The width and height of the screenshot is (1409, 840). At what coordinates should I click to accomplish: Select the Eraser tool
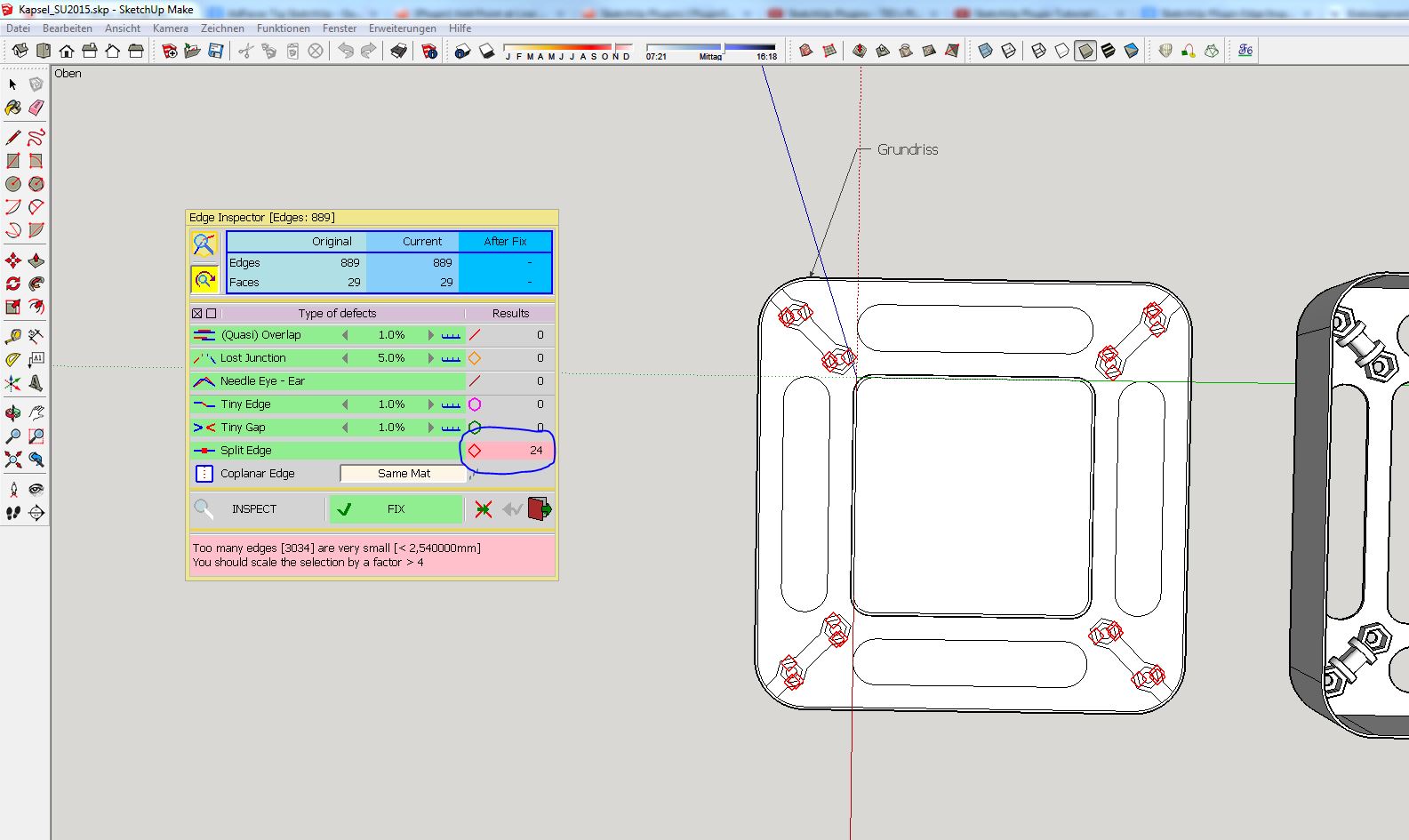click(x=36, y=108)
